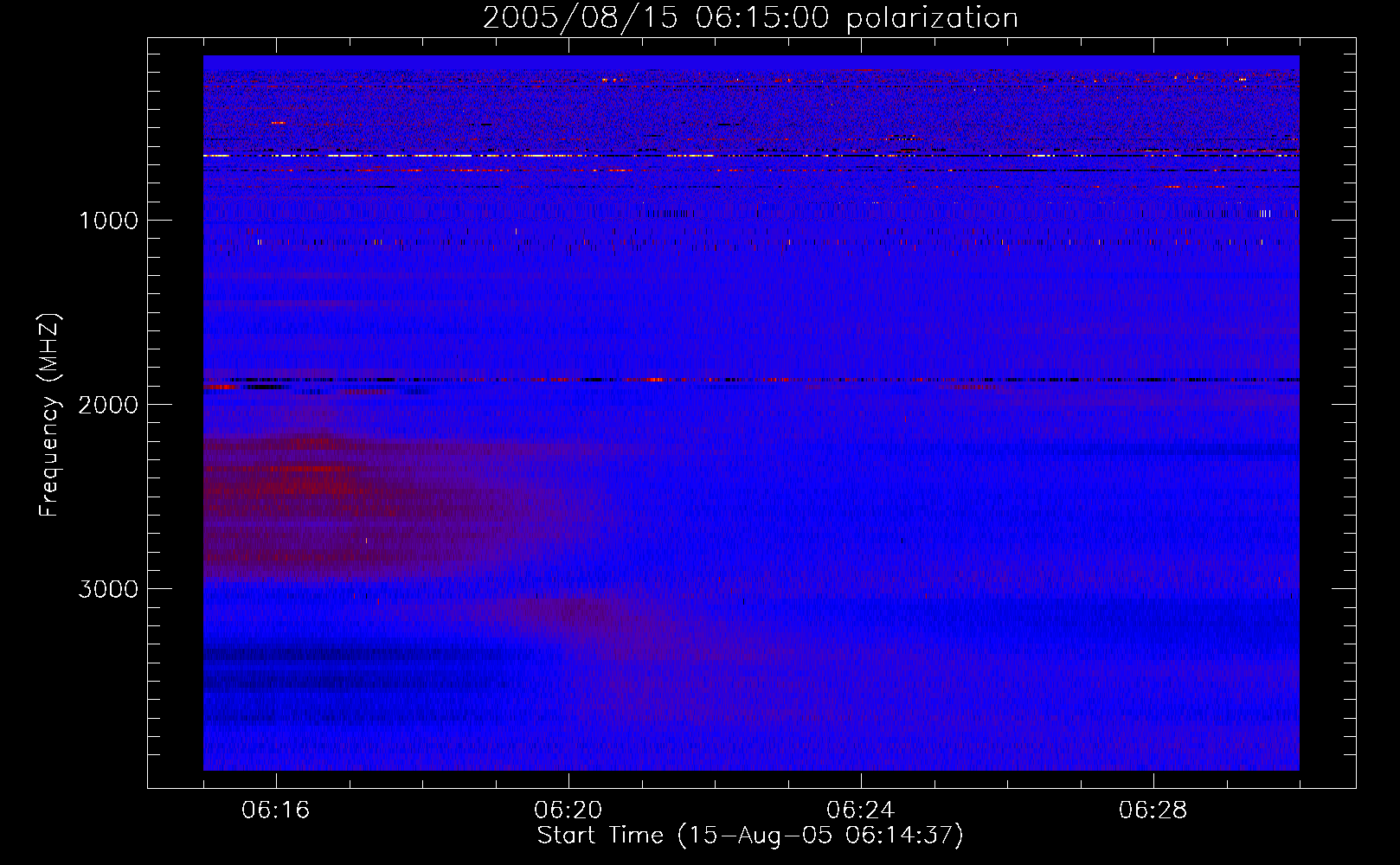Click the 06:28 time tick label

tap(1153, 811)
